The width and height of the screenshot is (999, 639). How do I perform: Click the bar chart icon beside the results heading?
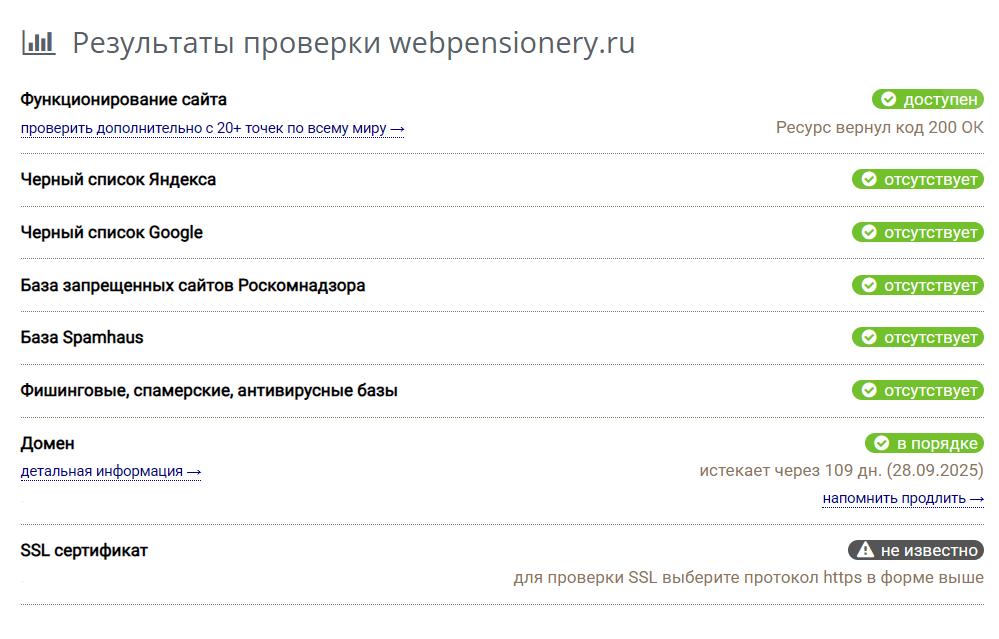(38, 43)
